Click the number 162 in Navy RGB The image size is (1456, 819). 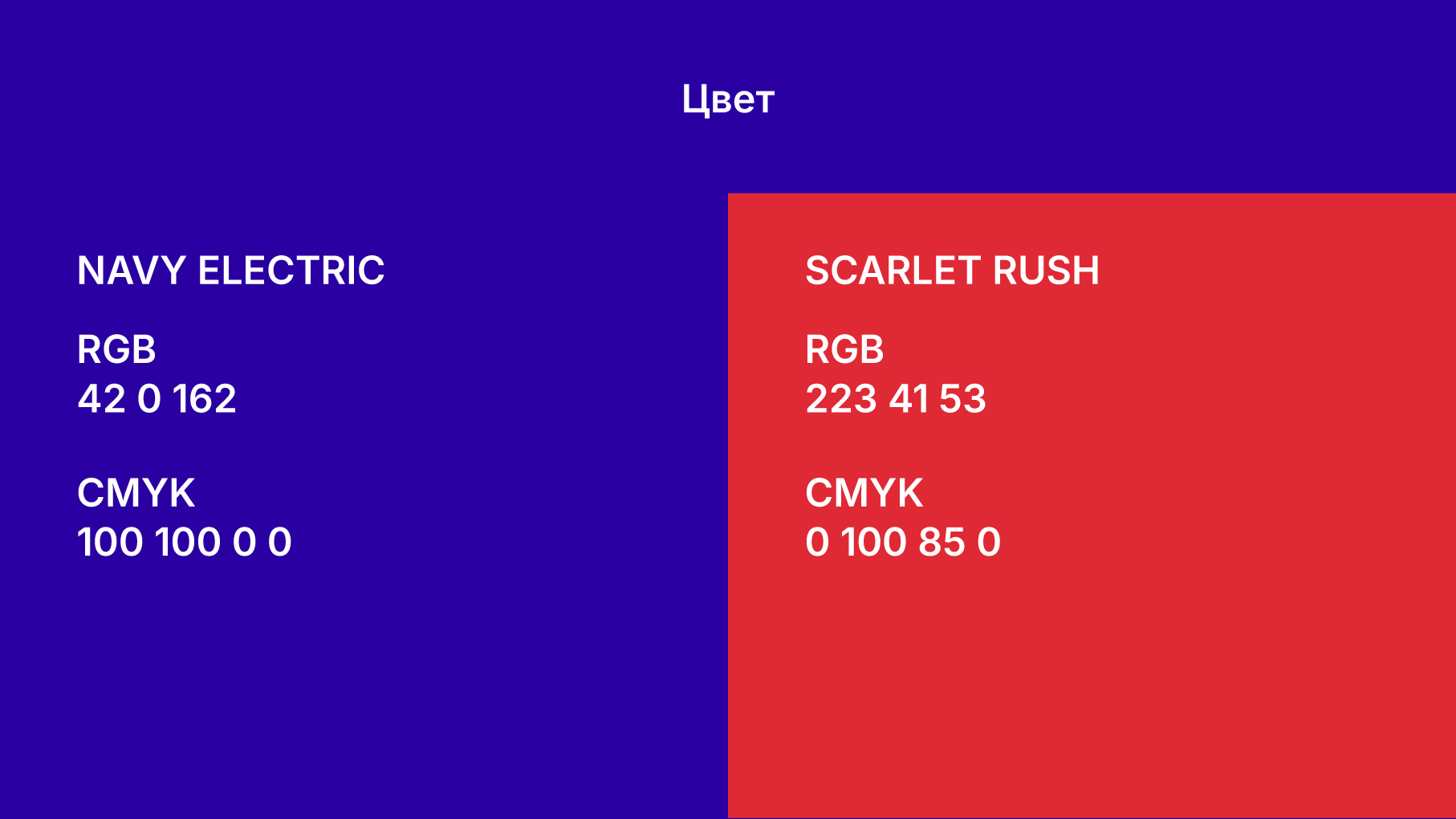click(x=205, y=399)
